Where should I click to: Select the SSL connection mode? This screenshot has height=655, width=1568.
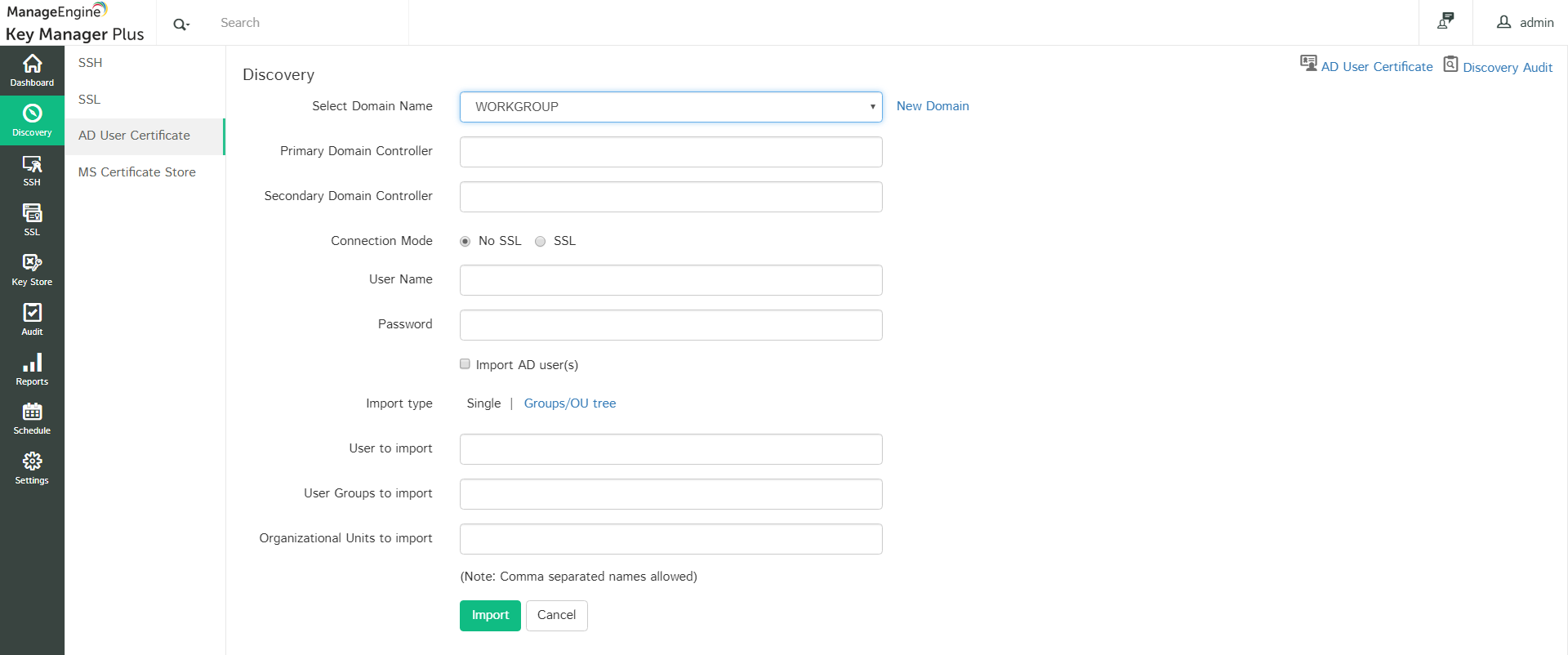541,242
